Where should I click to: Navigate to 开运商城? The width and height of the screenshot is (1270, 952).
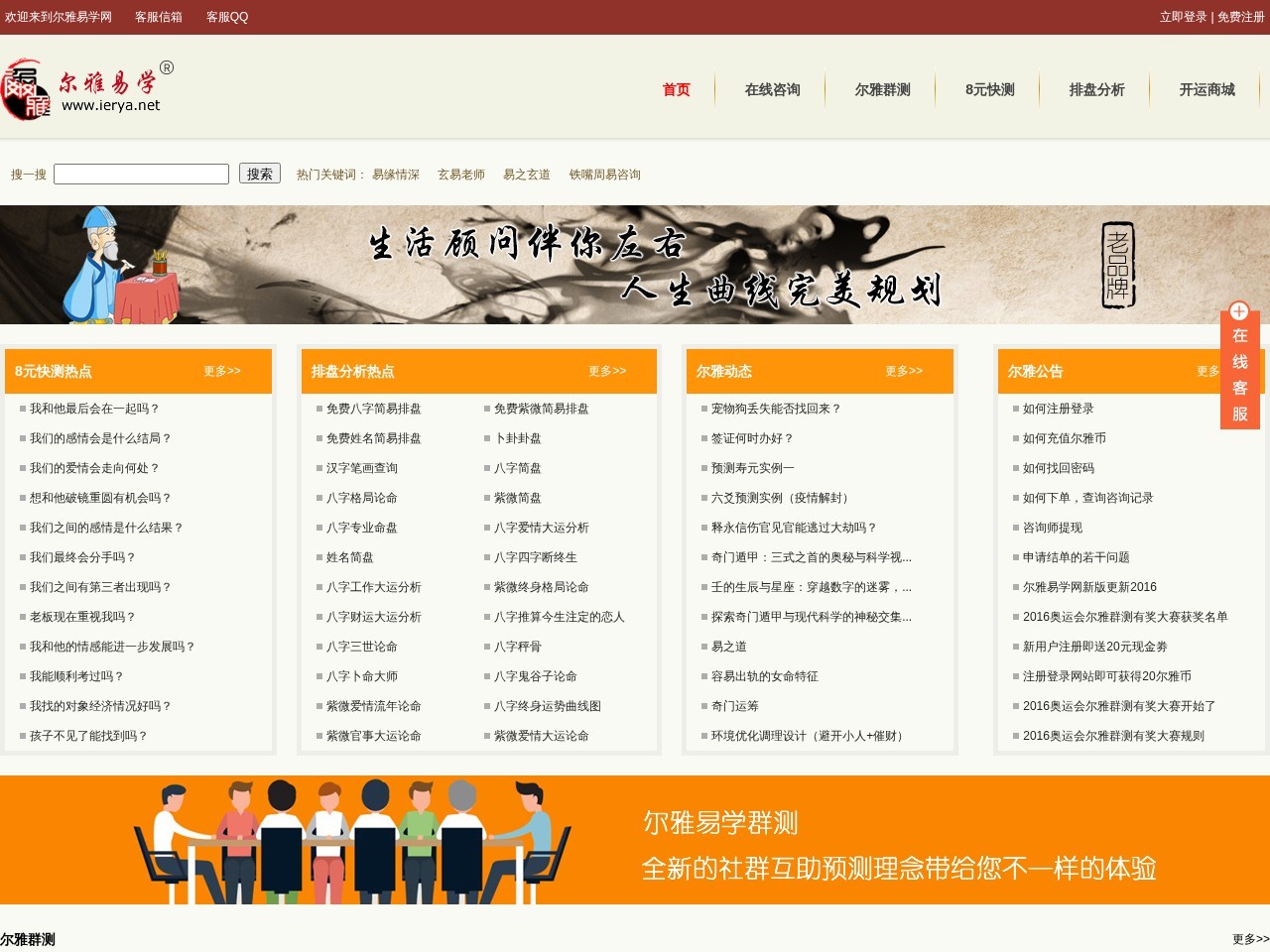point(1205,89)
